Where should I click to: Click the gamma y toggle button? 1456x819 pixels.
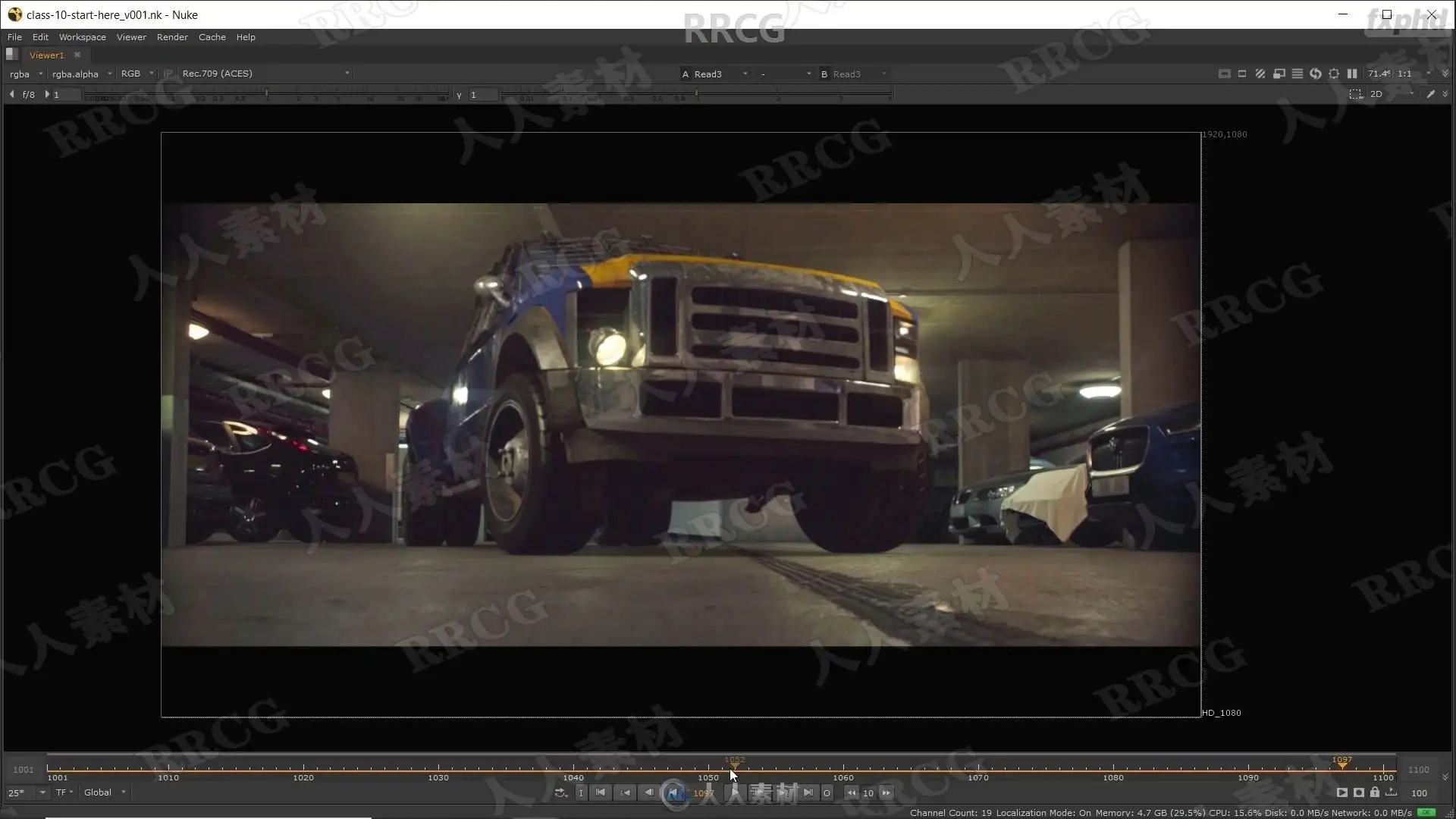pyautogui.click(x=459, y=95)
